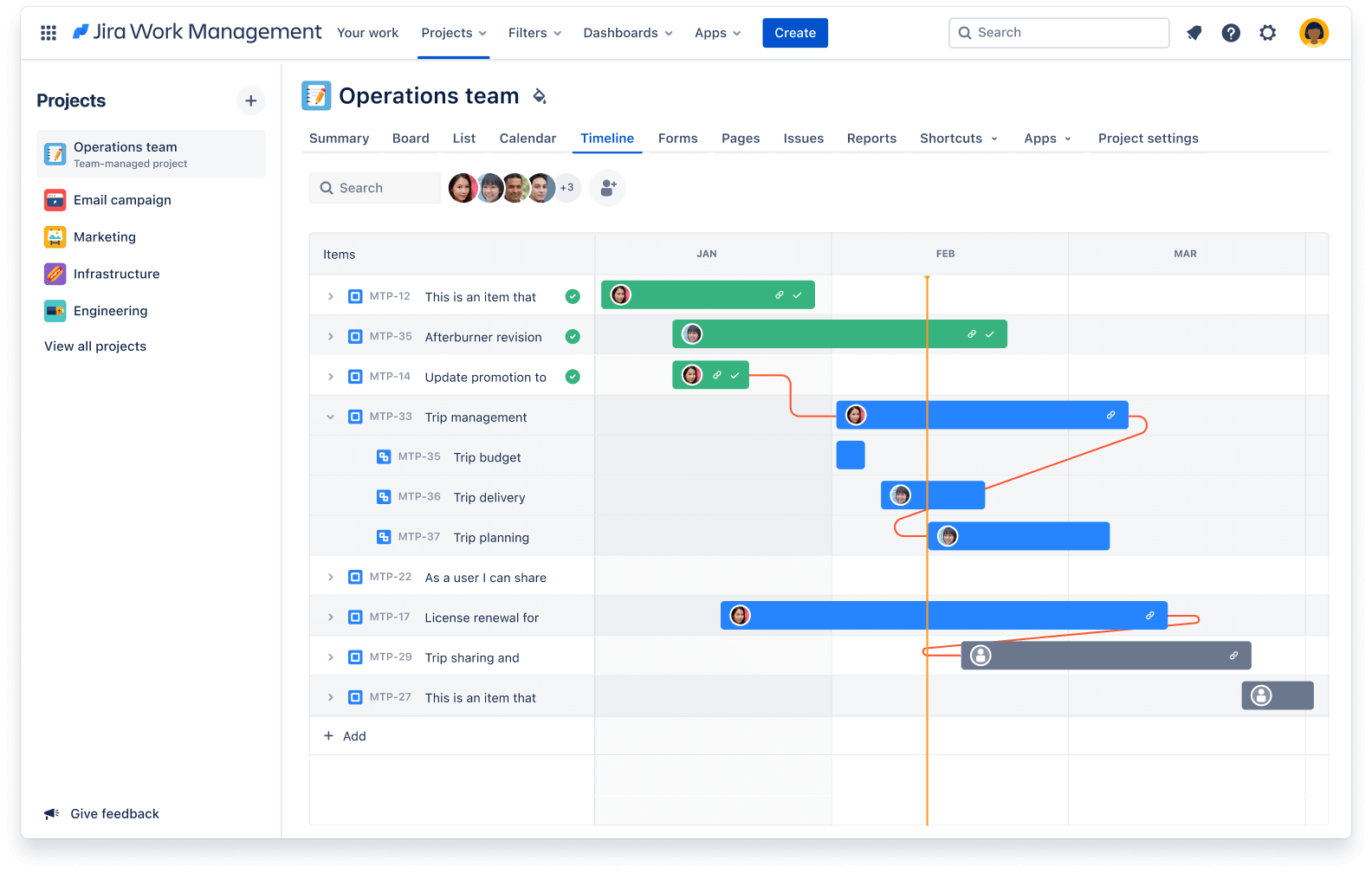Switch to the Calendar tab
The image size is (1372, 873).
(x=527, y=139)
